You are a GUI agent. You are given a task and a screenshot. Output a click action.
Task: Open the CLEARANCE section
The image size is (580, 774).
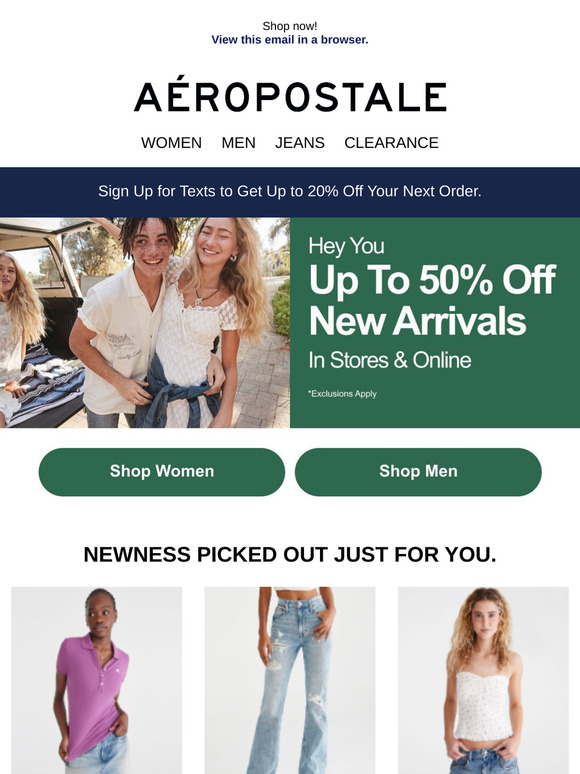[391, 143]
